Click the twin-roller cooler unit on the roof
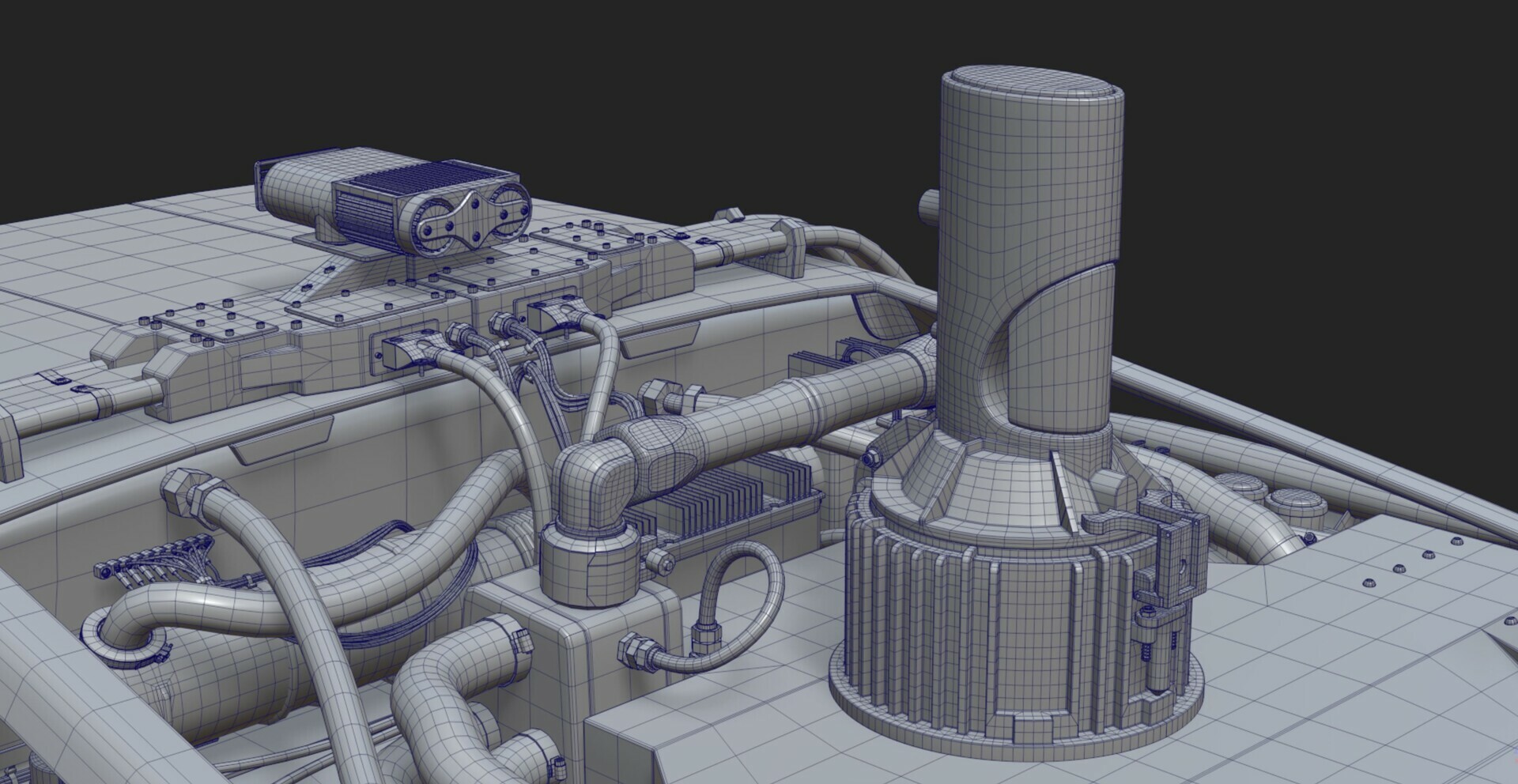The image size is (1518, 784). pyautogui.click(x=395, y=209)
